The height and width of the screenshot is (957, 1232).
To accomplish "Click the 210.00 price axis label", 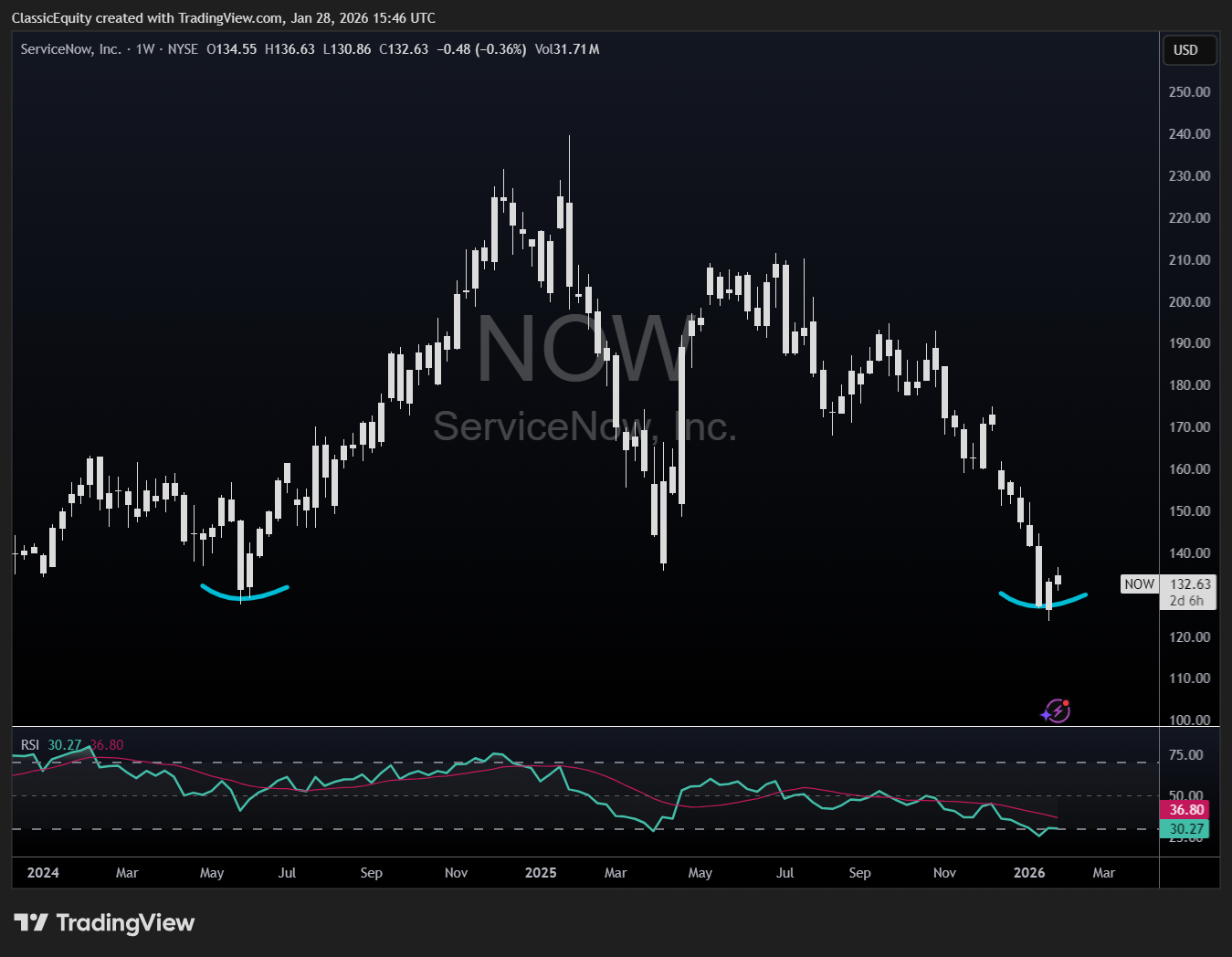I will pyautogui.click(x=1190, y=260).
